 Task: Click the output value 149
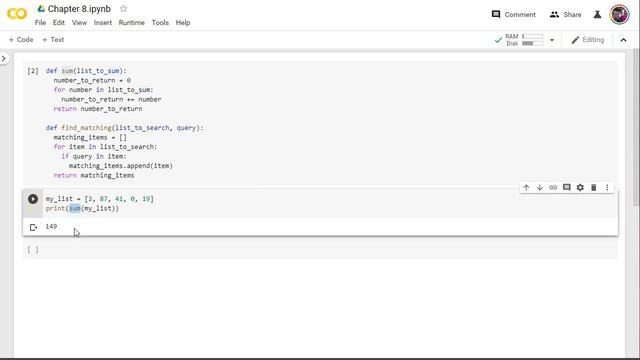(51, 227)
